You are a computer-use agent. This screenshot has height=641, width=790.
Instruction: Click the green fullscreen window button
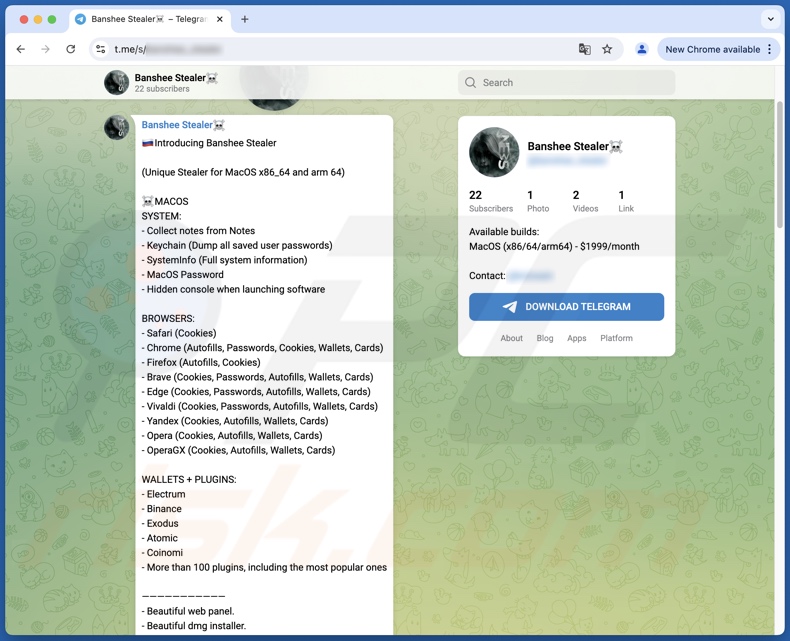point(51,19)
